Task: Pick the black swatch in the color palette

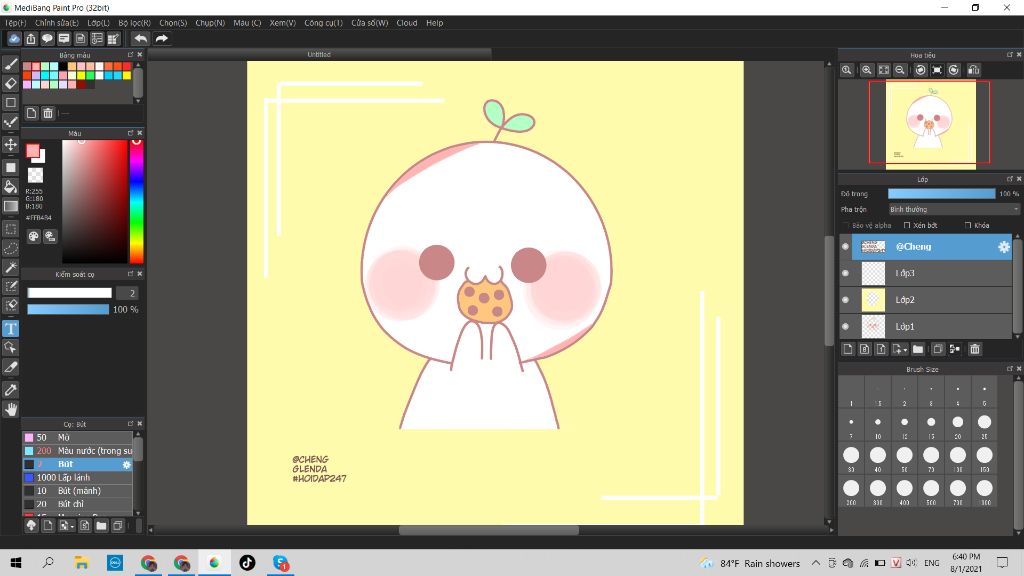Action: 63,67
